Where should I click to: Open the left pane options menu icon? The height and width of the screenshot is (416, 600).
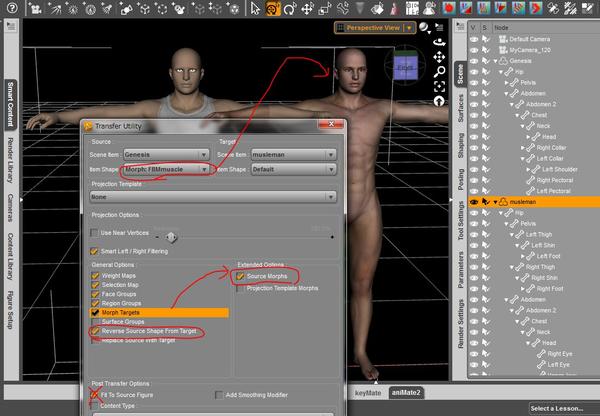(11, 26)
